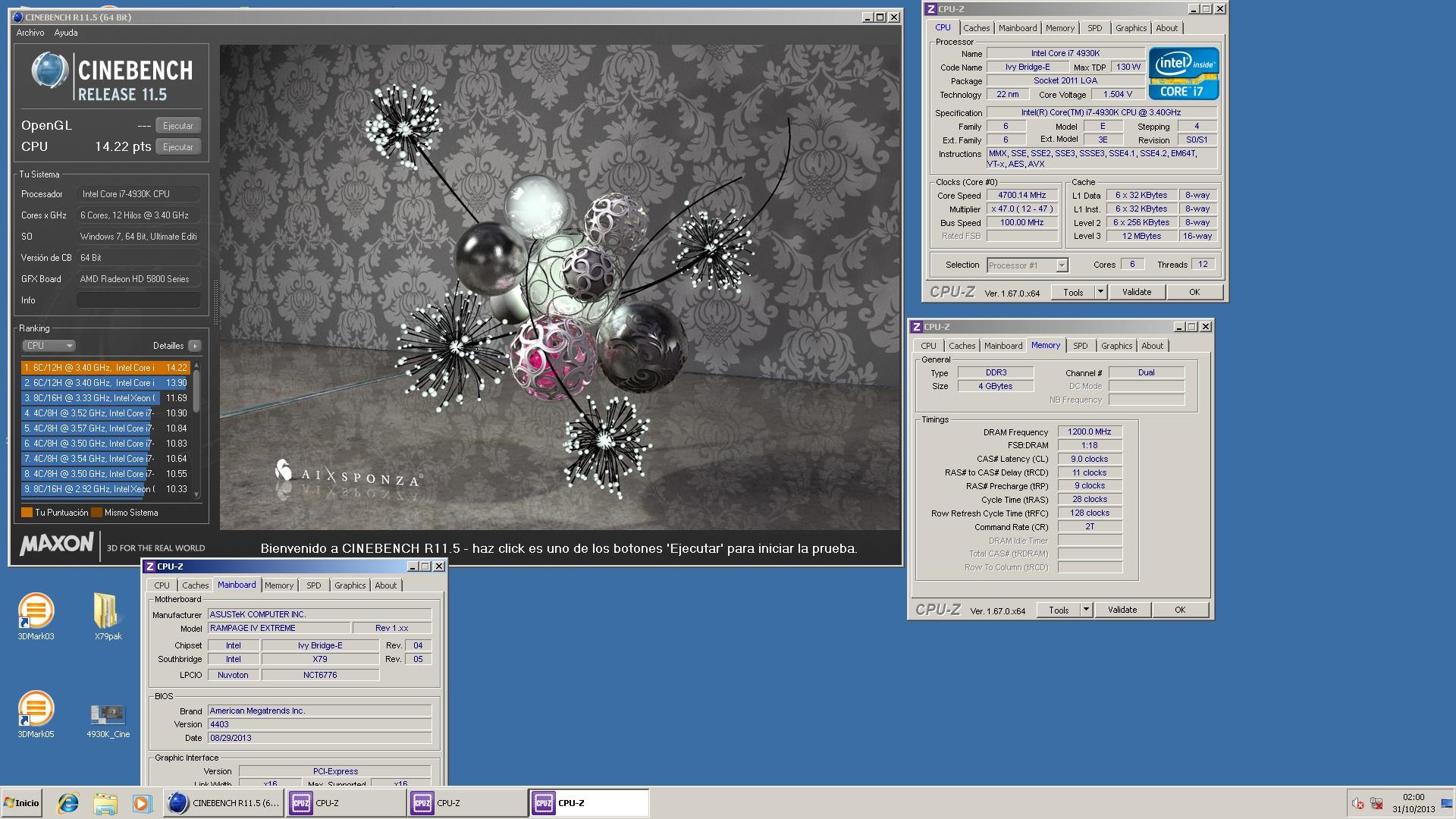Select the Xeon ranking entry scoring 11.69

point(105,398)
